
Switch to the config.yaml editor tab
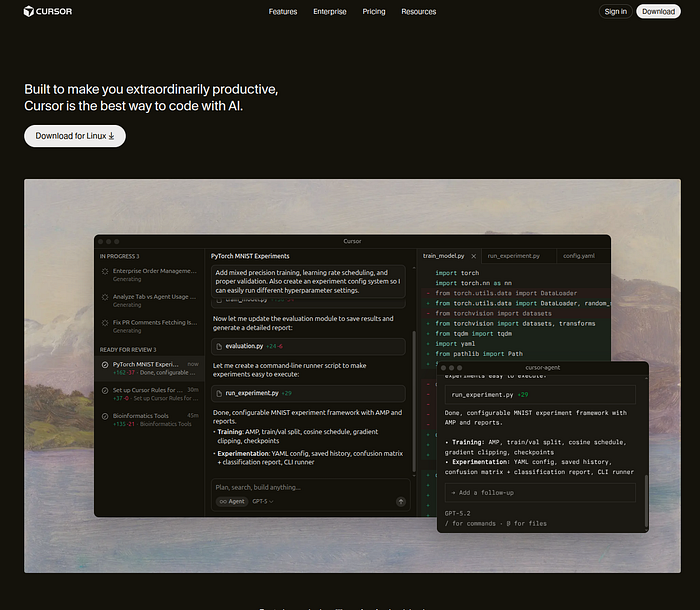(x=578, y=256)
